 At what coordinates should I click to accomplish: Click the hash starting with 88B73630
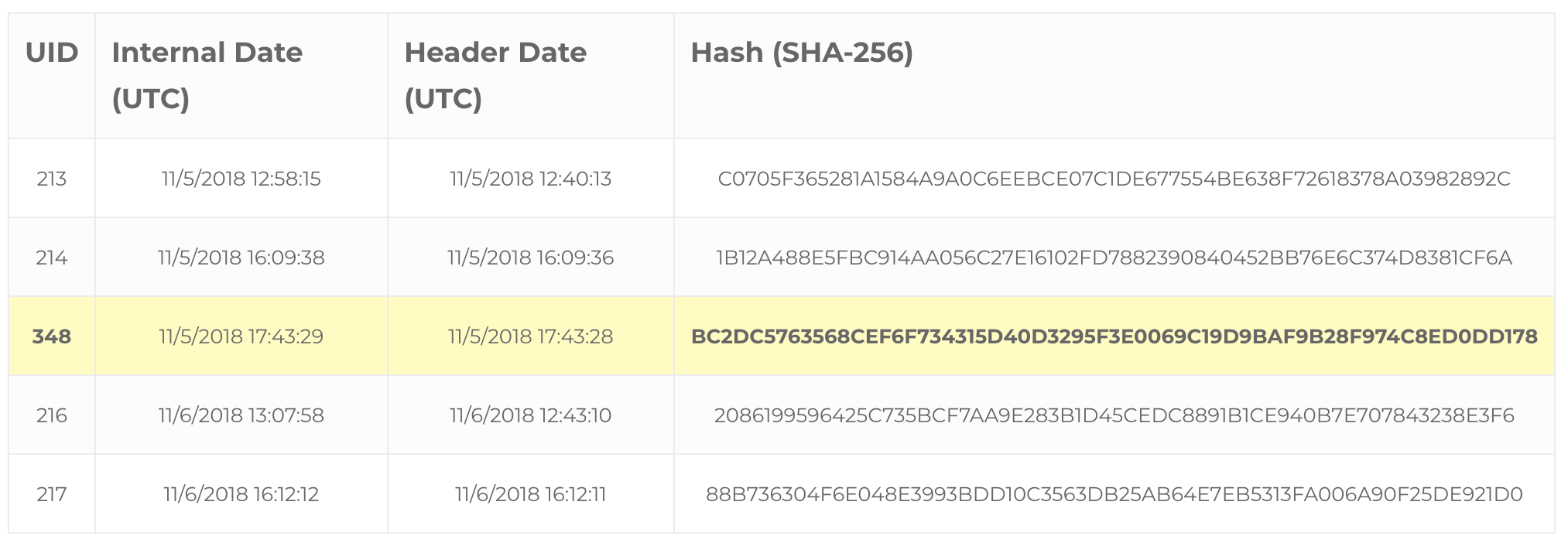[x=1114, y=494]
